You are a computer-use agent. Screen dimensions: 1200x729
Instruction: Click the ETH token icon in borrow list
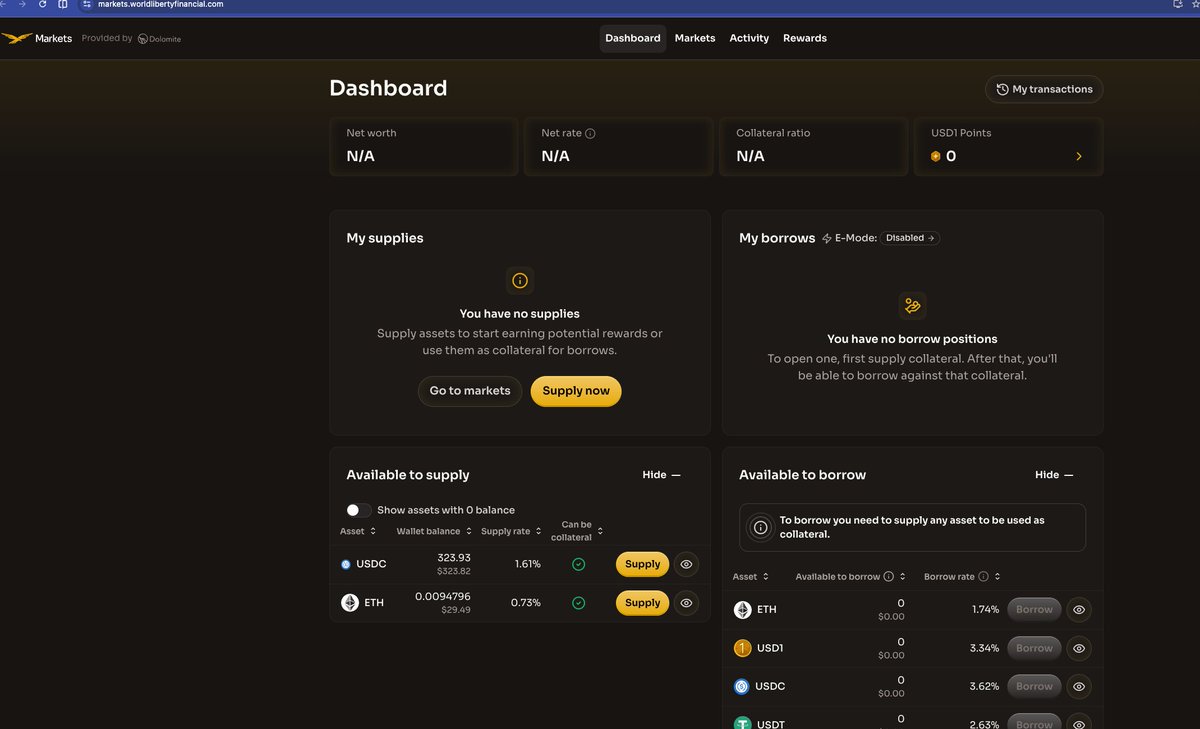(x=742, y=609)
